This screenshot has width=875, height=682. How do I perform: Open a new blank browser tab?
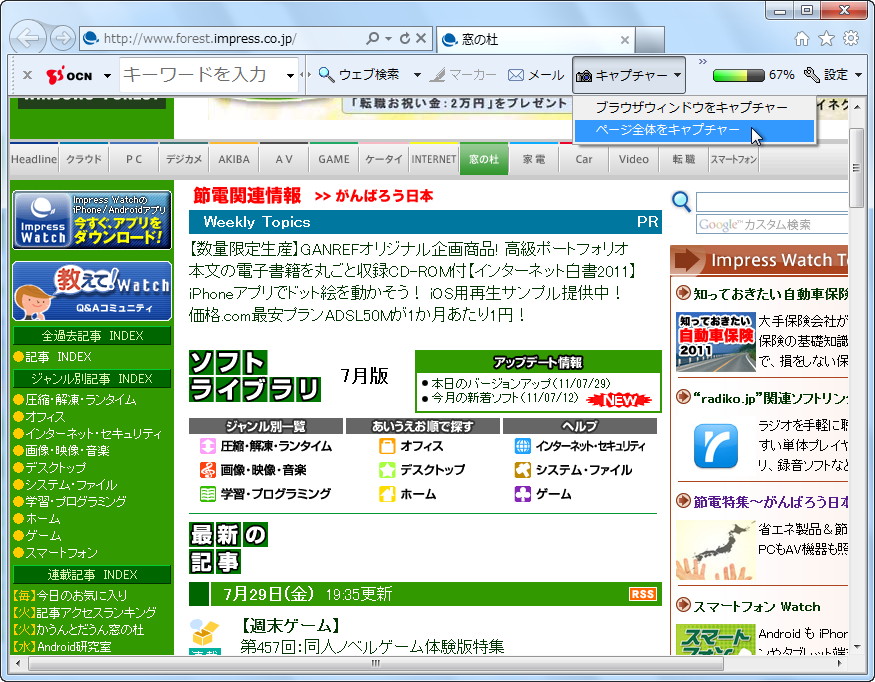tap(650, 40)
